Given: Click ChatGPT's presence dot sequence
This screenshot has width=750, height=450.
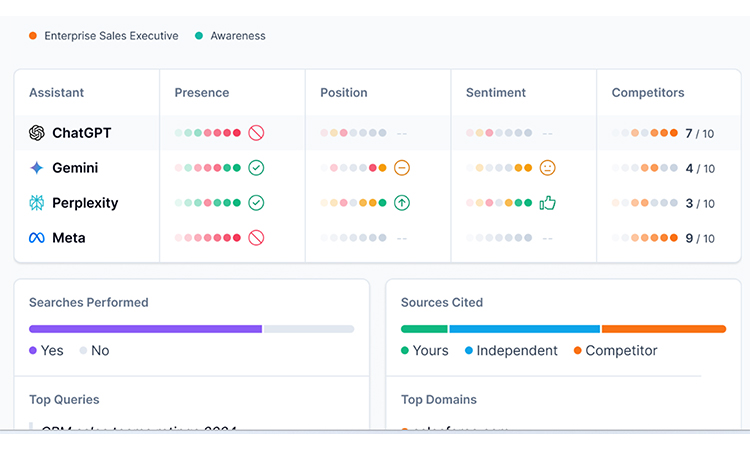Looking at the screenshot, I should pos(208,133).
